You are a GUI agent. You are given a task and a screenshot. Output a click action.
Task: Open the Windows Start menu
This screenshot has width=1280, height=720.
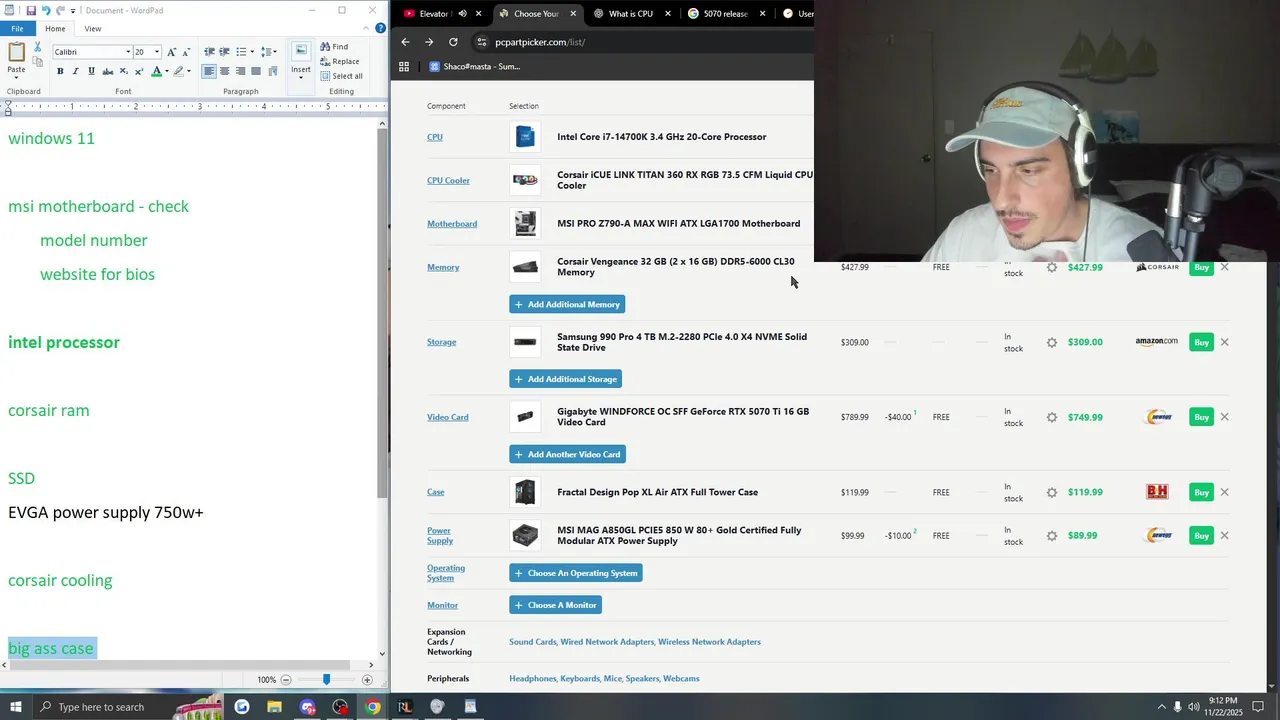[17, 707]
